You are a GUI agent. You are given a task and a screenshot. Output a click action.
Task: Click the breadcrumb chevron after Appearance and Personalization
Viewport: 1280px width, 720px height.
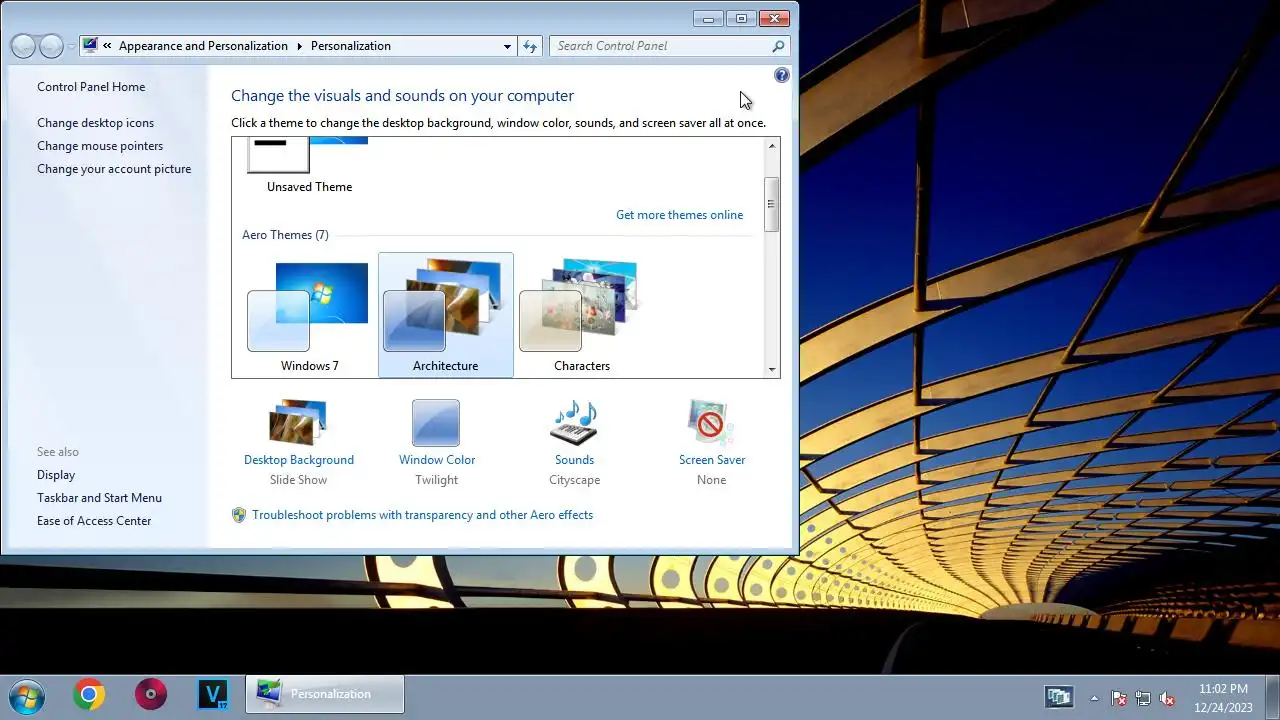click(298, 46)
